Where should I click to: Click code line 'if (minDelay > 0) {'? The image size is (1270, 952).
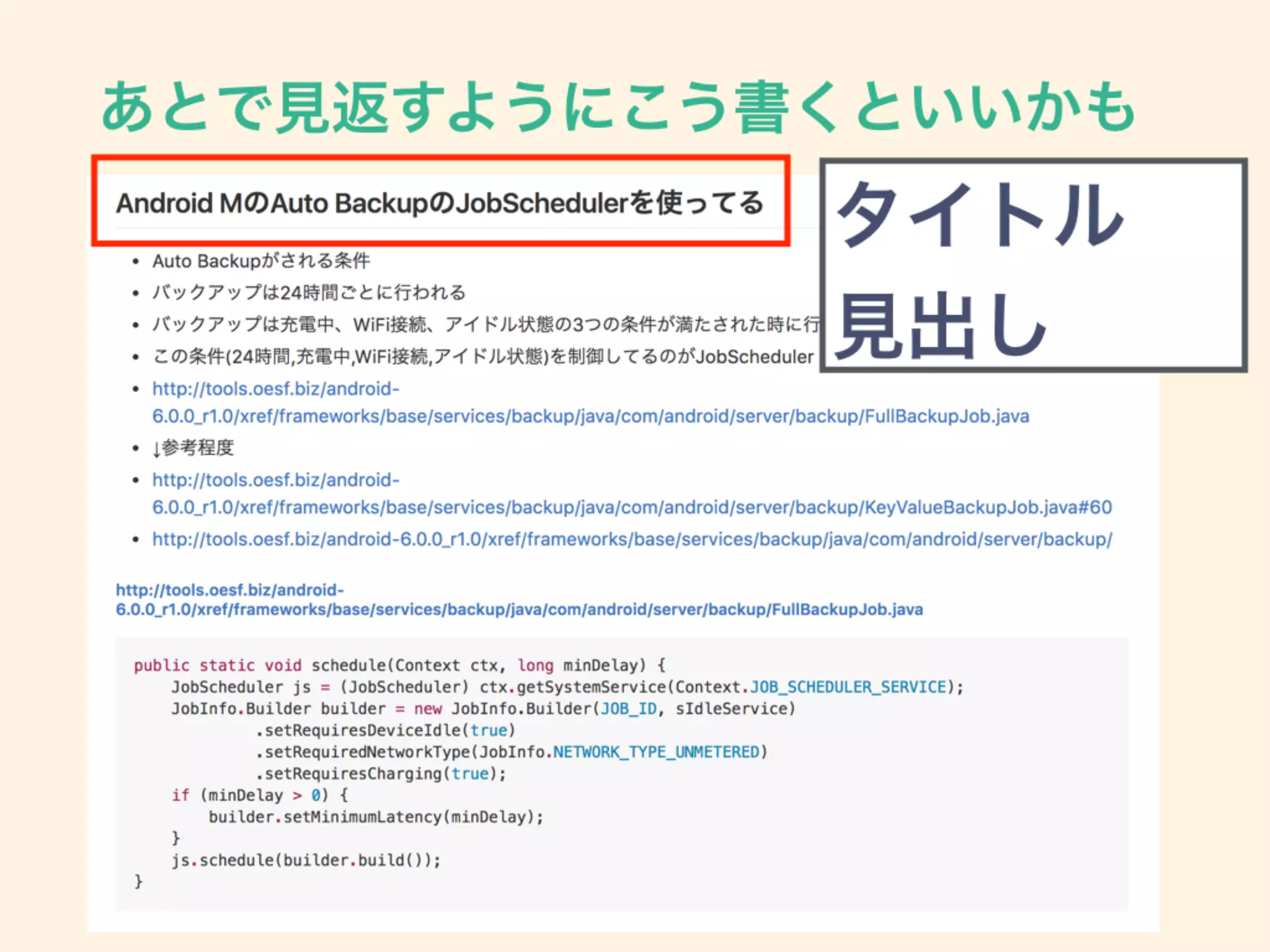tap(260, 795)
